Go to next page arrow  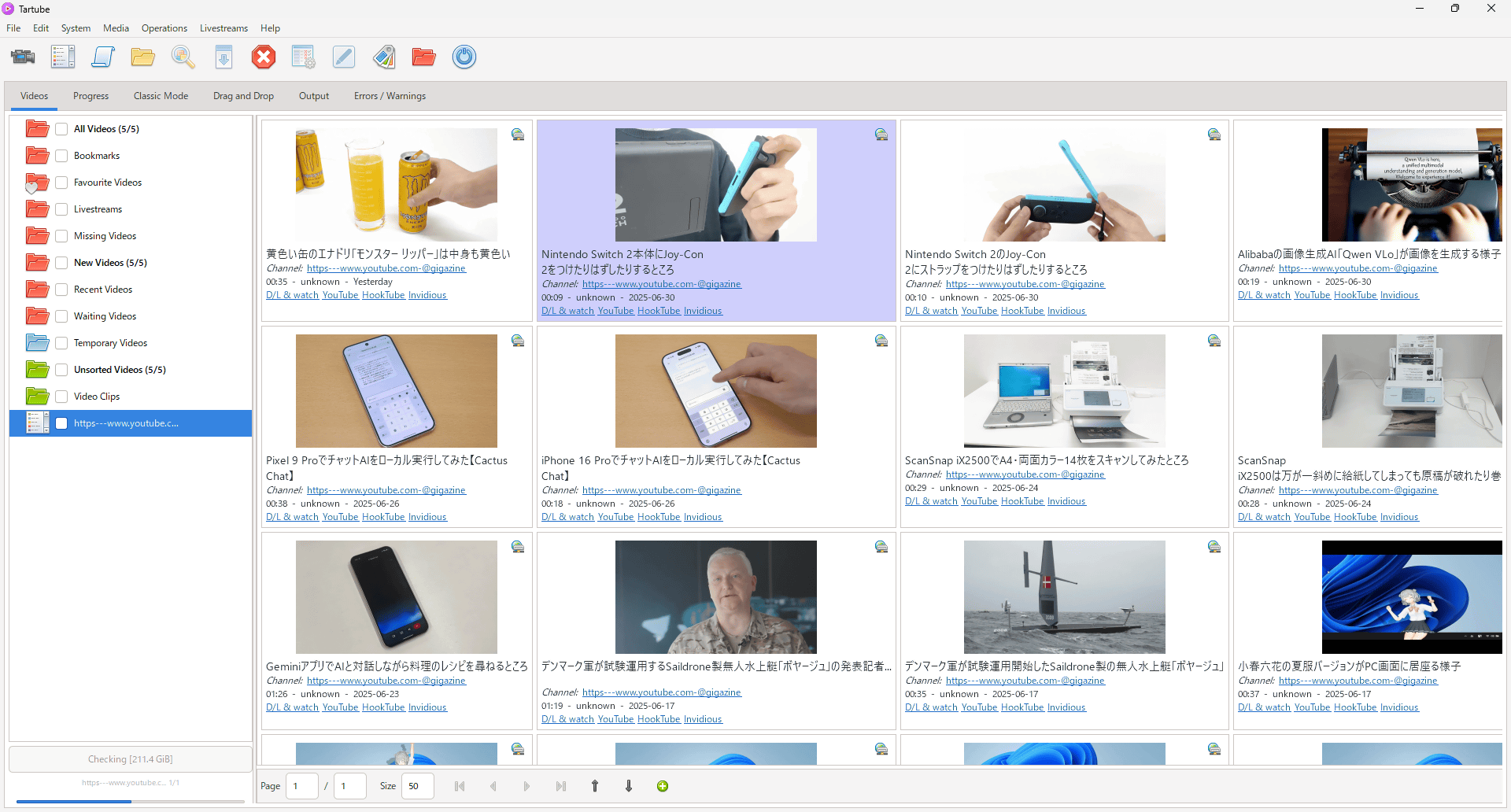pyautogui.click(x=527, y=786)
